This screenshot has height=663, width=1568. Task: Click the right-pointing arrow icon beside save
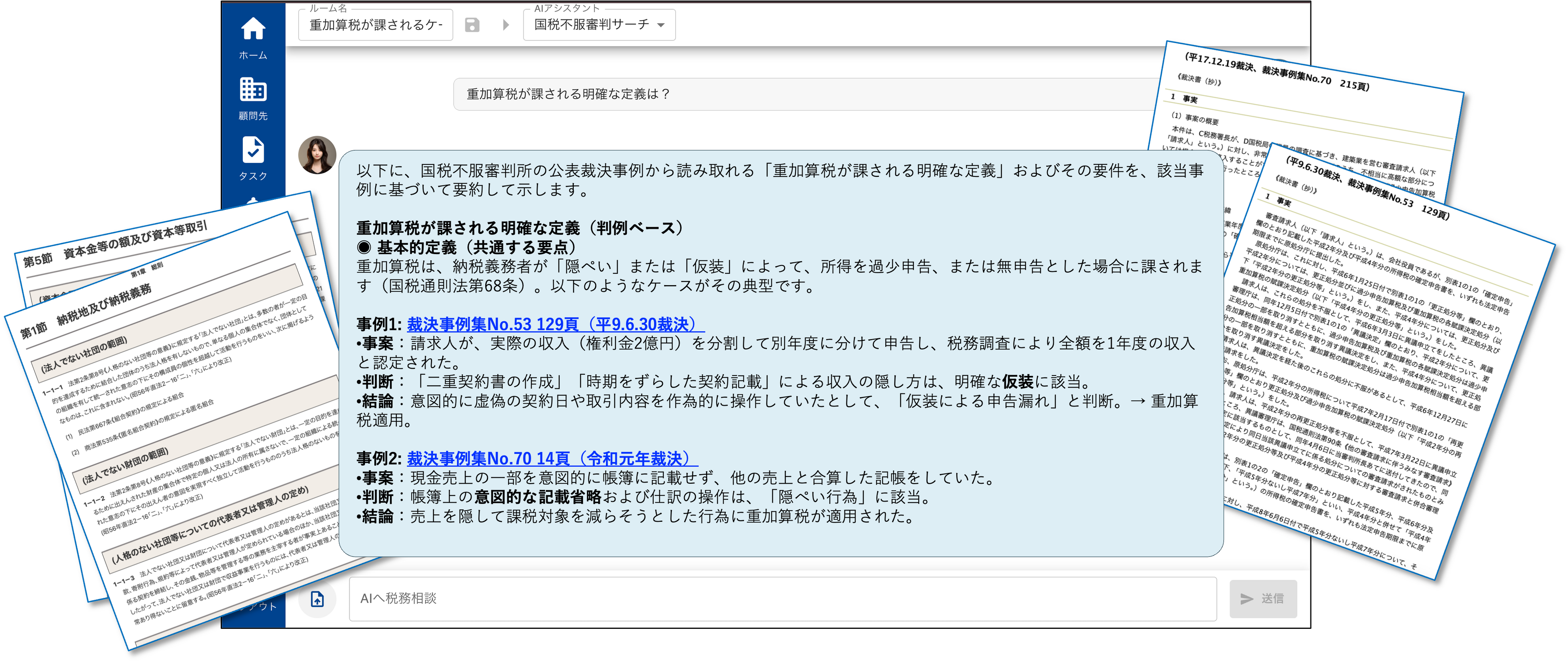coord(506,25)
